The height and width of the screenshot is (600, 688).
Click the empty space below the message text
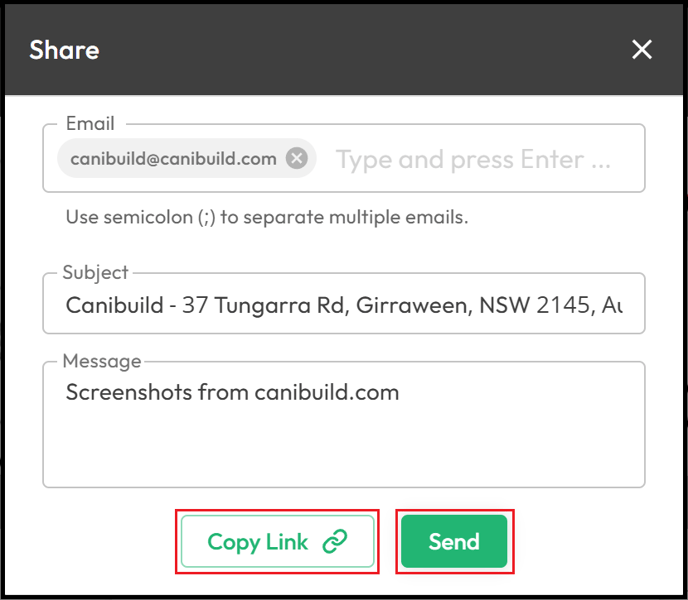tap(344, 446)
